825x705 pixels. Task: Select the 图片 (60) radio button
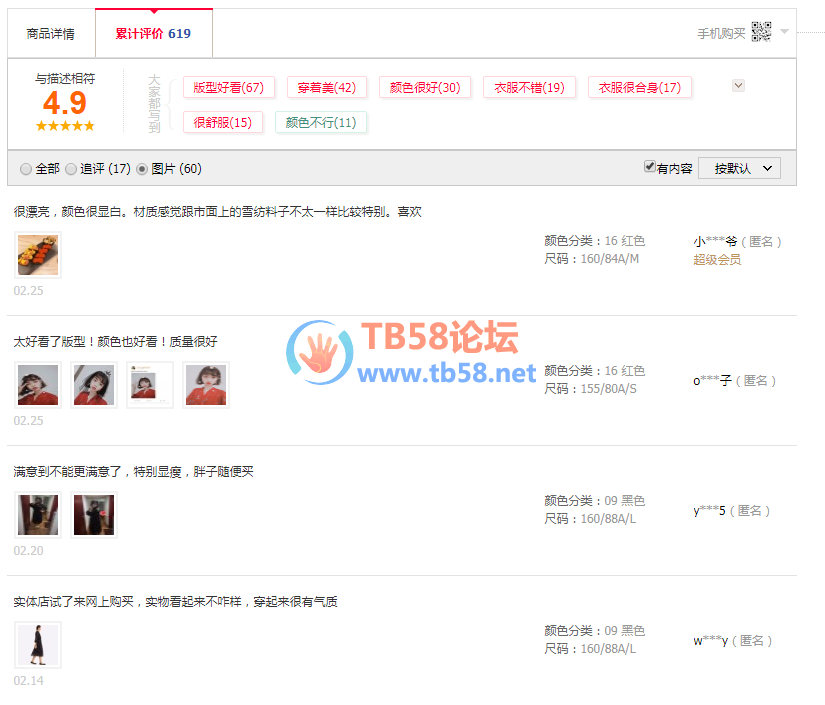142,169
